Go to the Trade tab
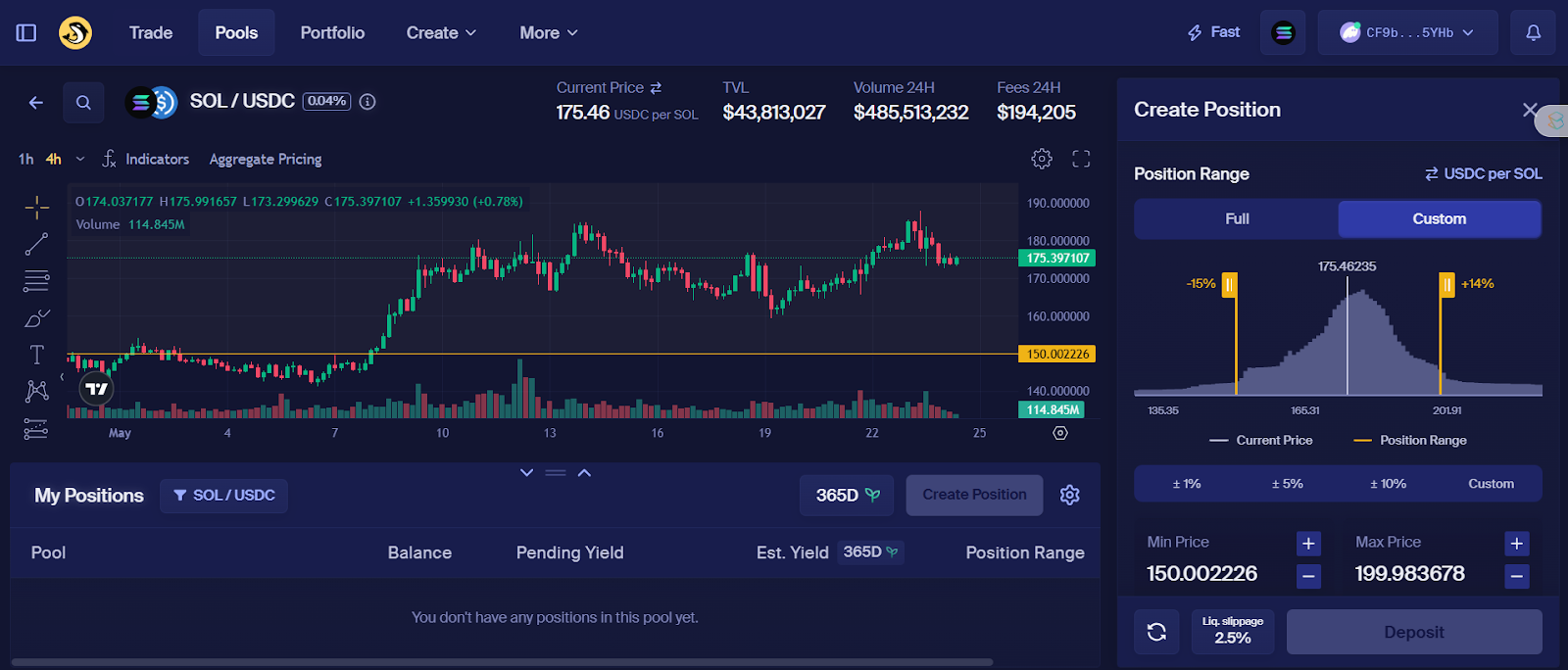This screenshot has width=1568, height=670. point(151,32)
